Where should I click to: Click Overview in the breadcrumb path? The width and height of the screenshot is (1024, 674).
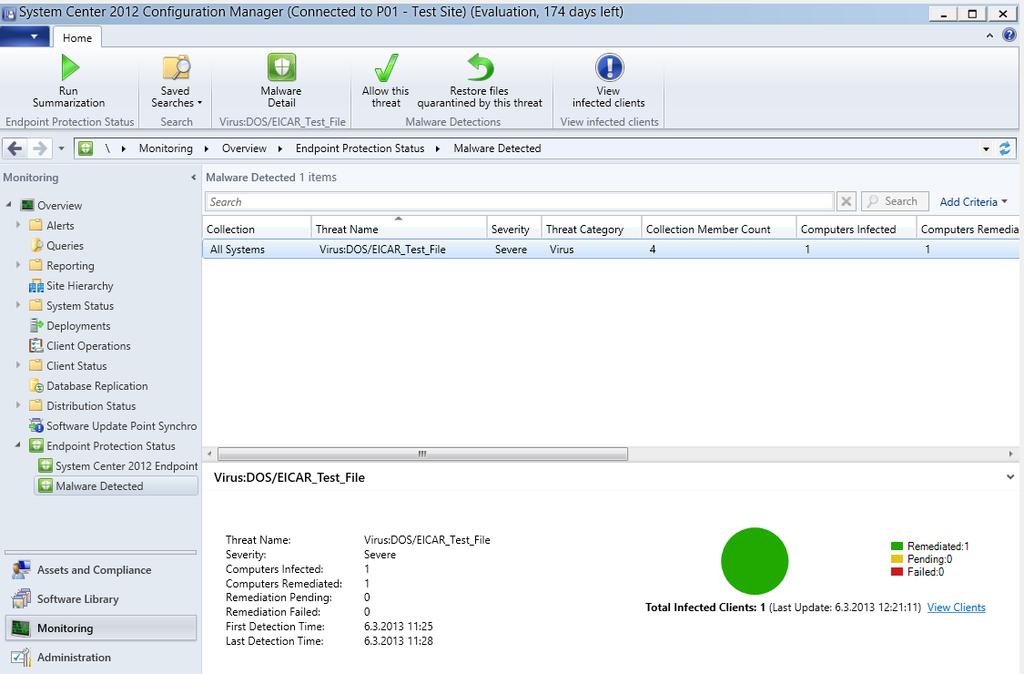click(x=244, y=148)
